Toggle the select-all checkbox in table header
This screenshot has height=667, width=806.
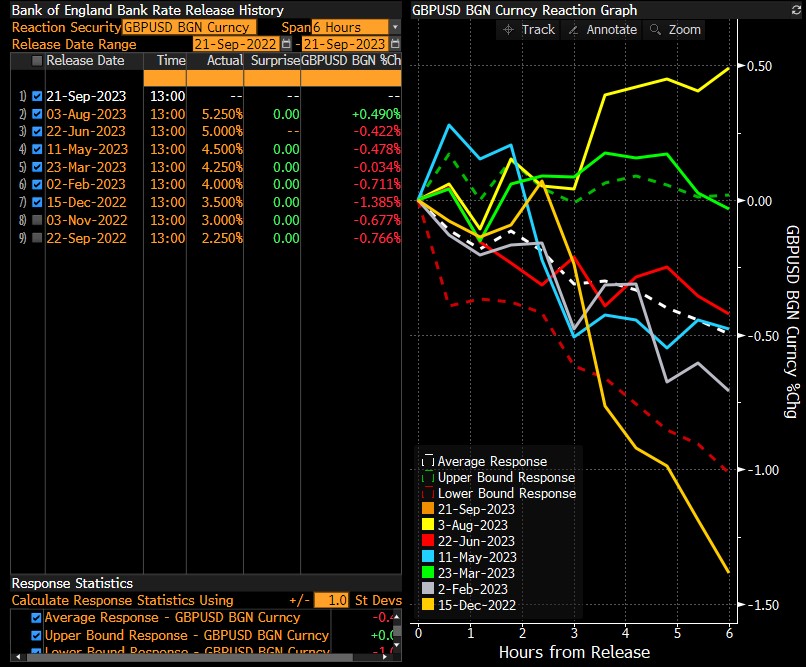click(38, 61)
